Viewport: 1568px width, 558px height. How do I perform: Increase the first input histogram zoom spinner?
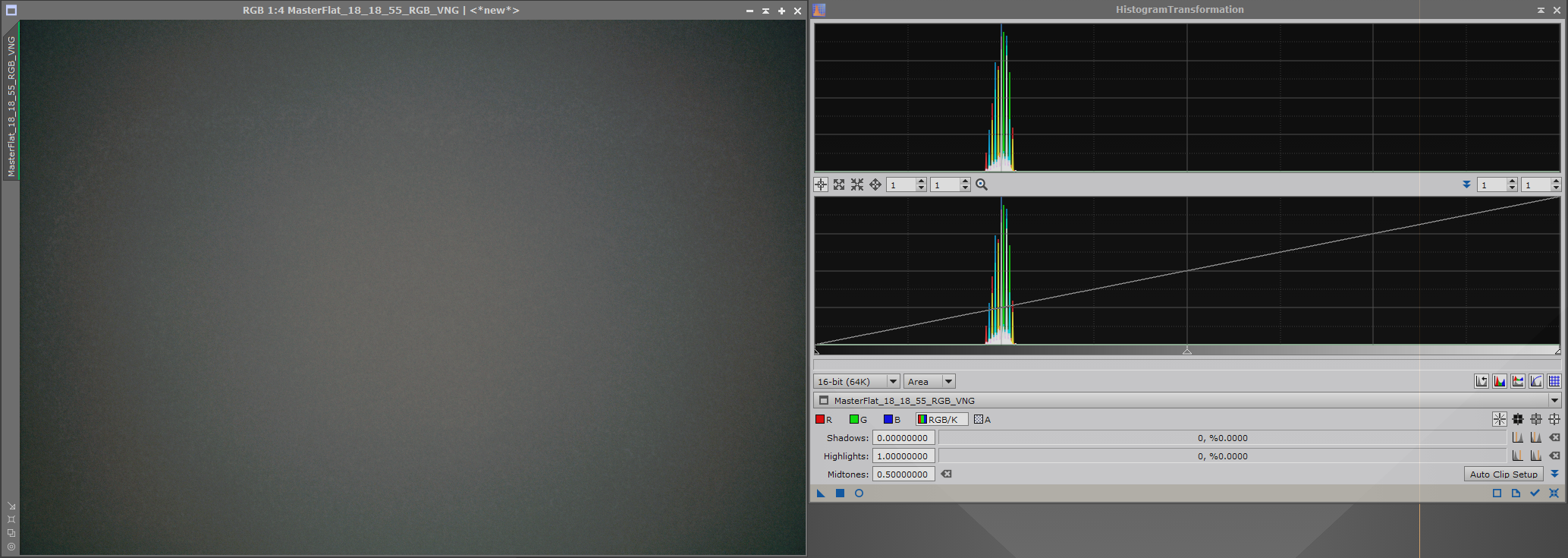tap(921, 181)
